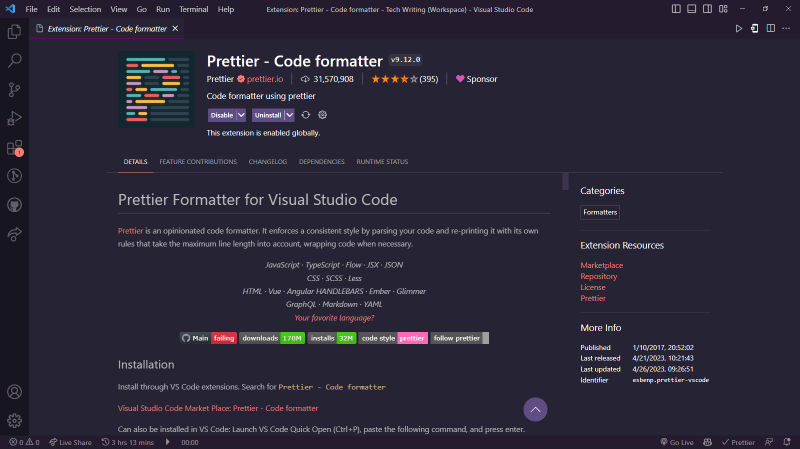The height and width of the screenshot is (449, 800).
Task: Open Visual Studio Code Market Place link
Action: [218, 408]
